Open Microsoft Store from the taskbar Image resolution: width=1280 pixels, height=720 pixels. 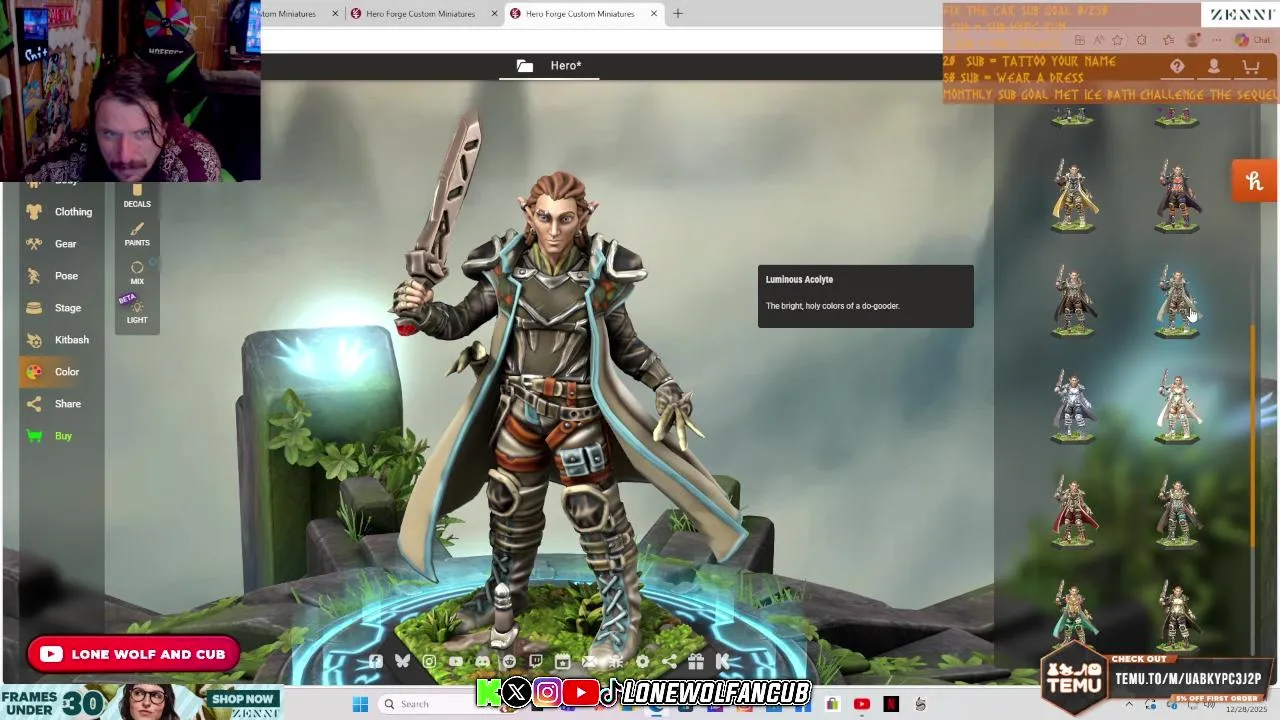point(832,704)
